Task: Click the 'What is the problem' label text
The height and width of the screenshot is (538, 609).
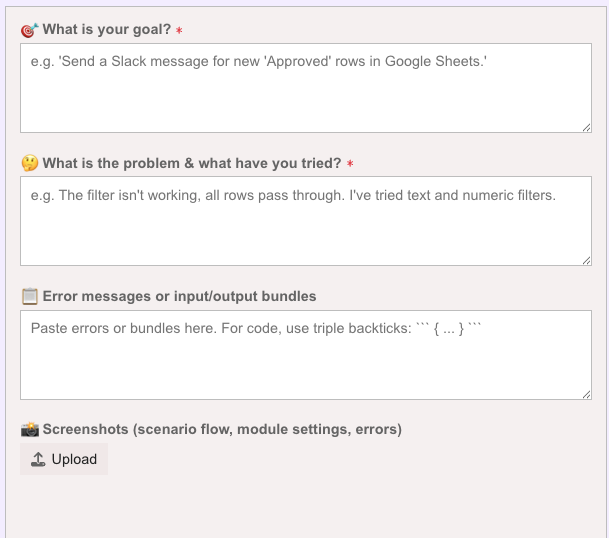Action: (x=192, y=163)
